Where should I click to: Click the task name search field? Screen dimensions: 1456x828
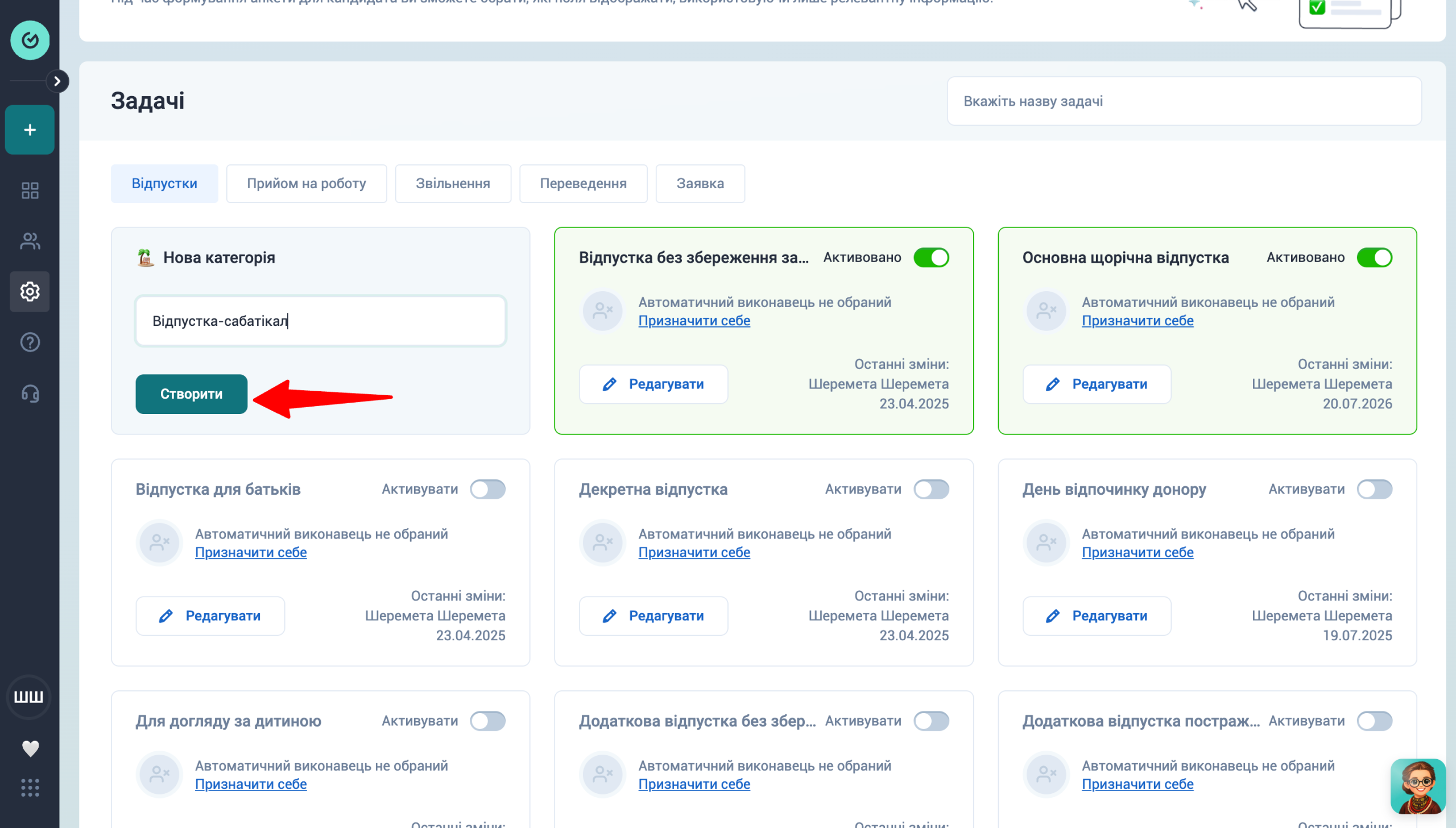1184,101
